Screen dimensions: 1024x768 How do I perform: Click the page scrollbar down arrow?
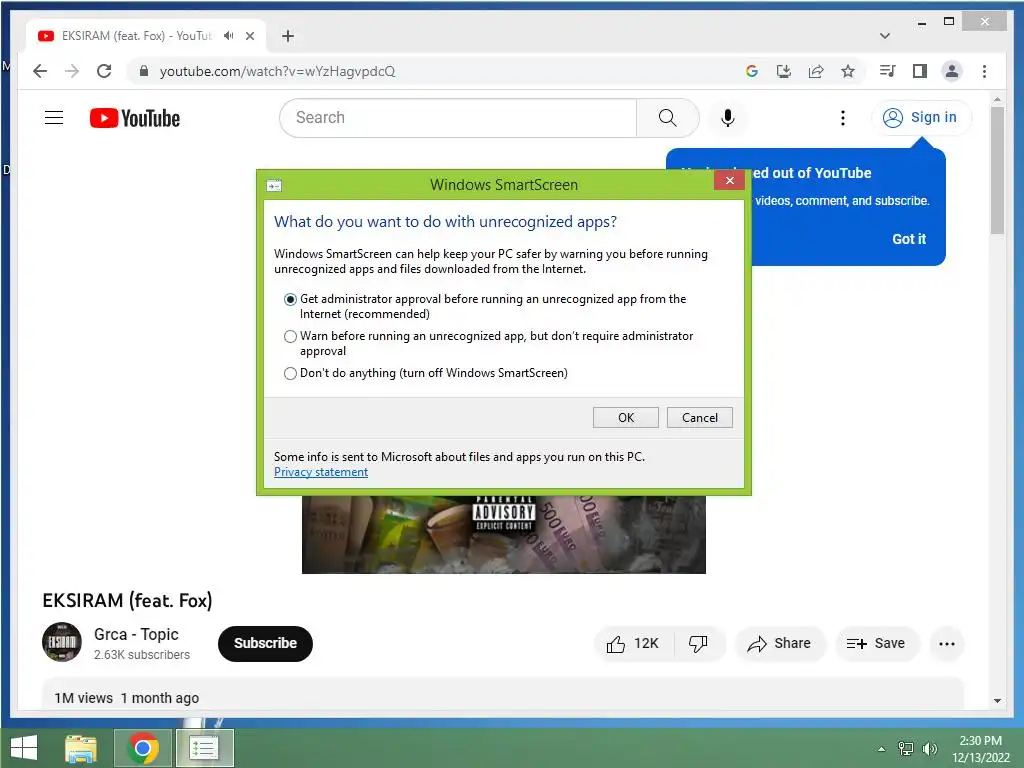(997, 701)
